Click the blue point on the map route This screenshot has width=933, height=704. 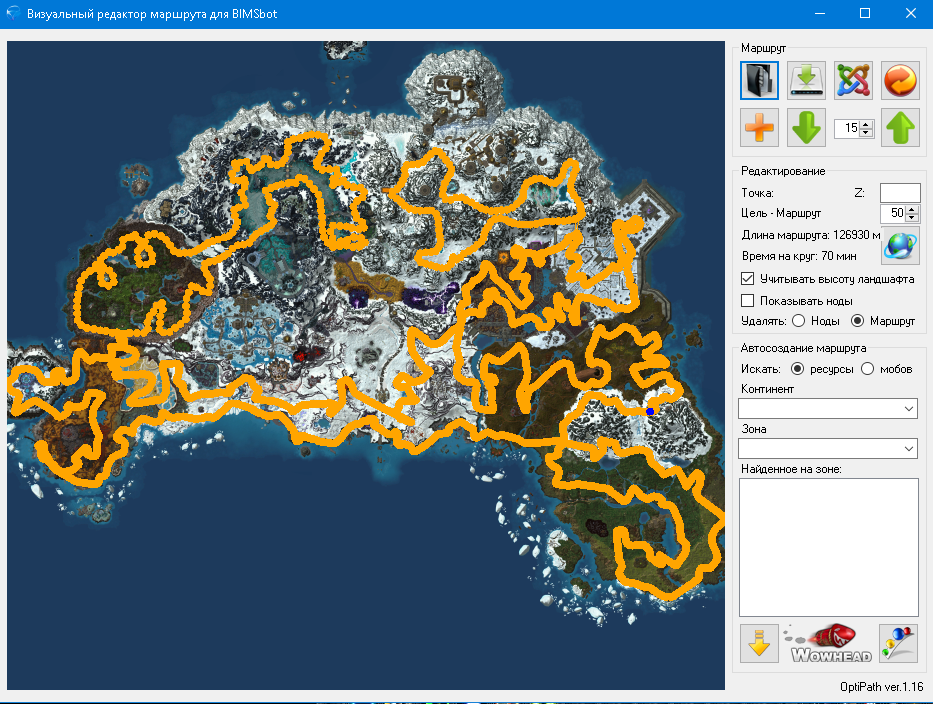(650, 411)
